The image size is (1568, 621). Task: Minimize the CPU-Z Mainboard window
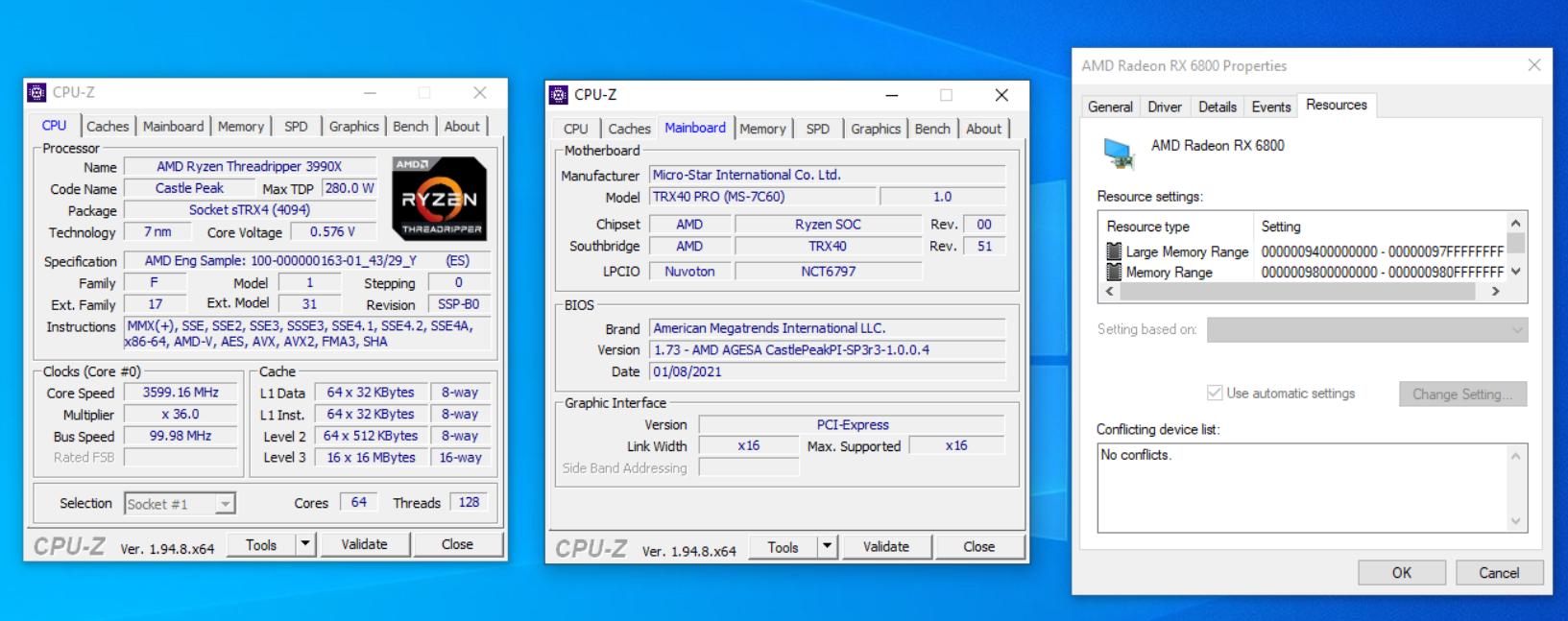point(891,95)
